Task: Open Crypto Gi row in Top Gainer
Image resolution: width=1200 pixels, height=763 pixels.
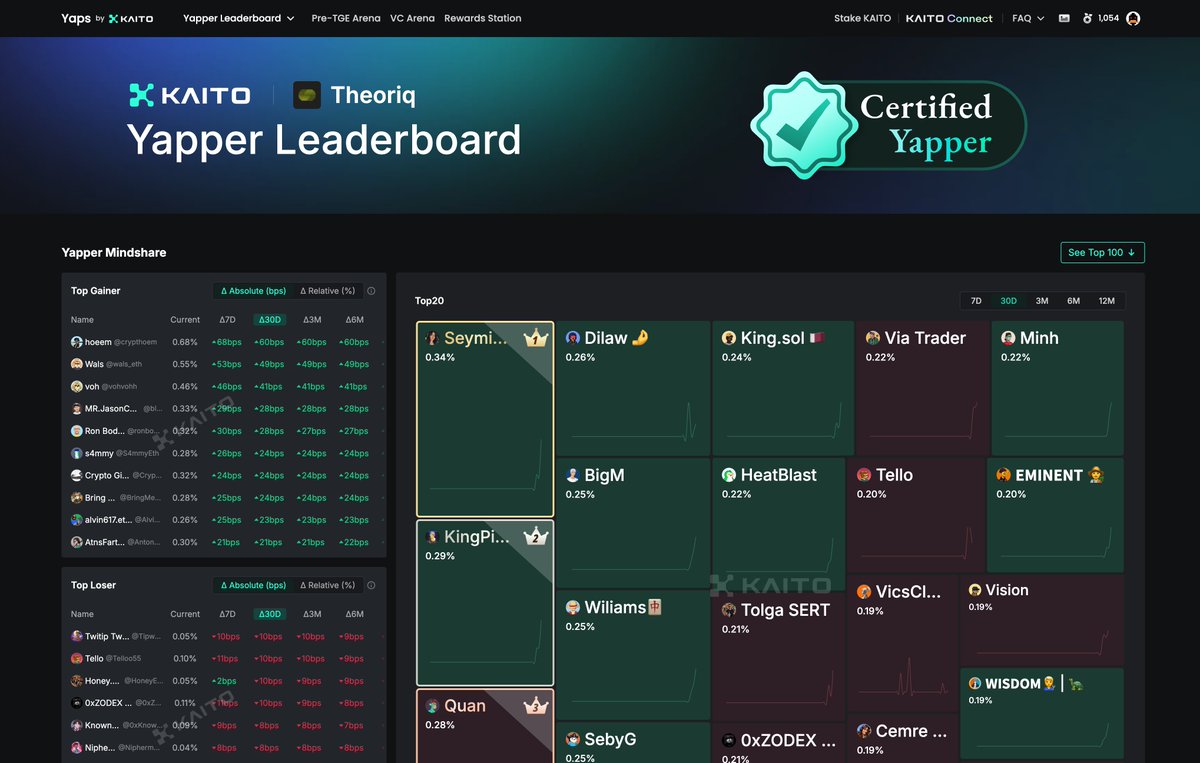Action: coord(223,475)
